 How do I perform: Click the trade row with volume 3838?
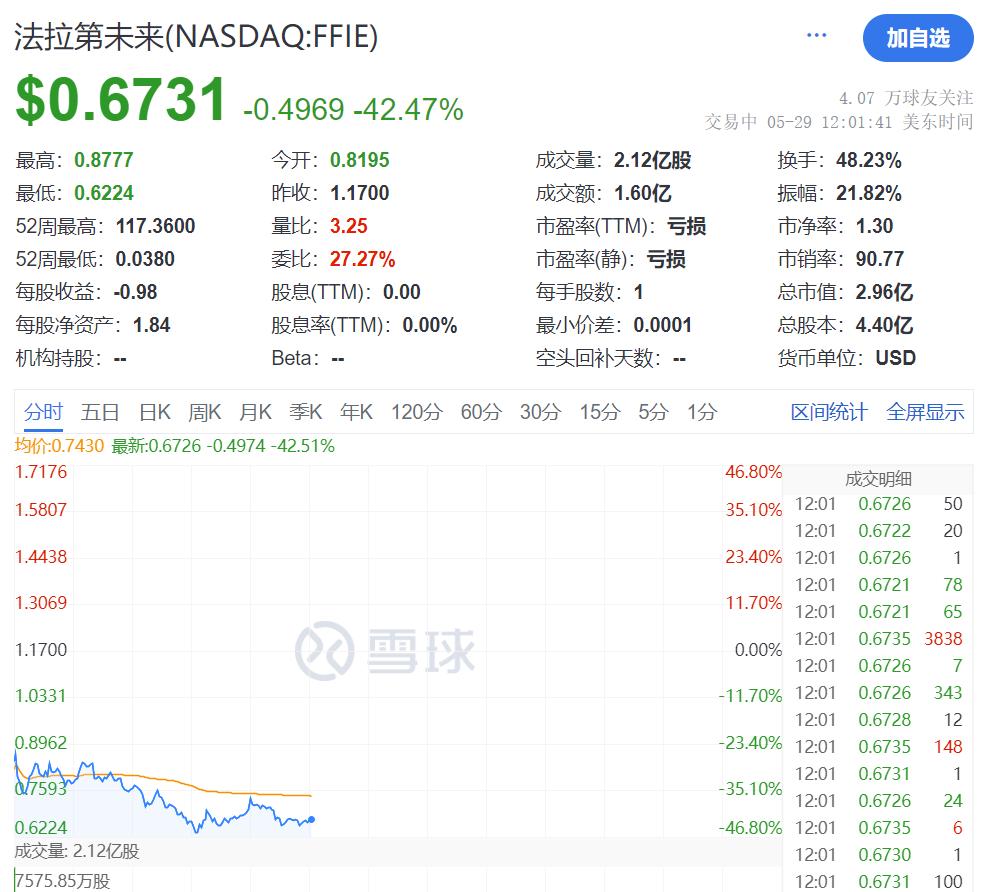(878, 639)
